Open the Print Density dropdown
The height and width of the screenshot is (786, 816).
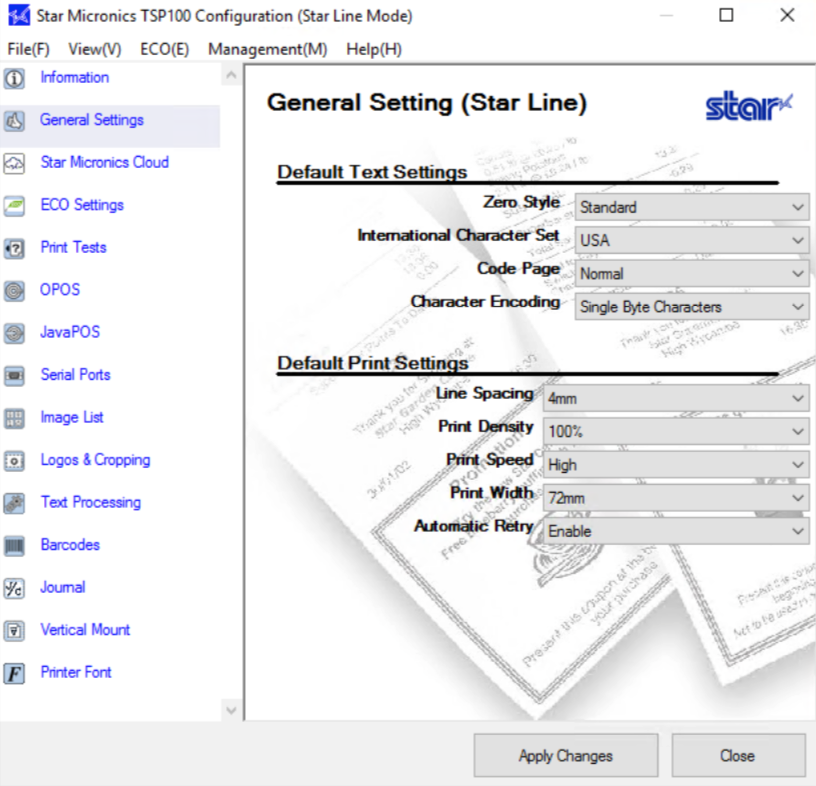coord(676,432)
